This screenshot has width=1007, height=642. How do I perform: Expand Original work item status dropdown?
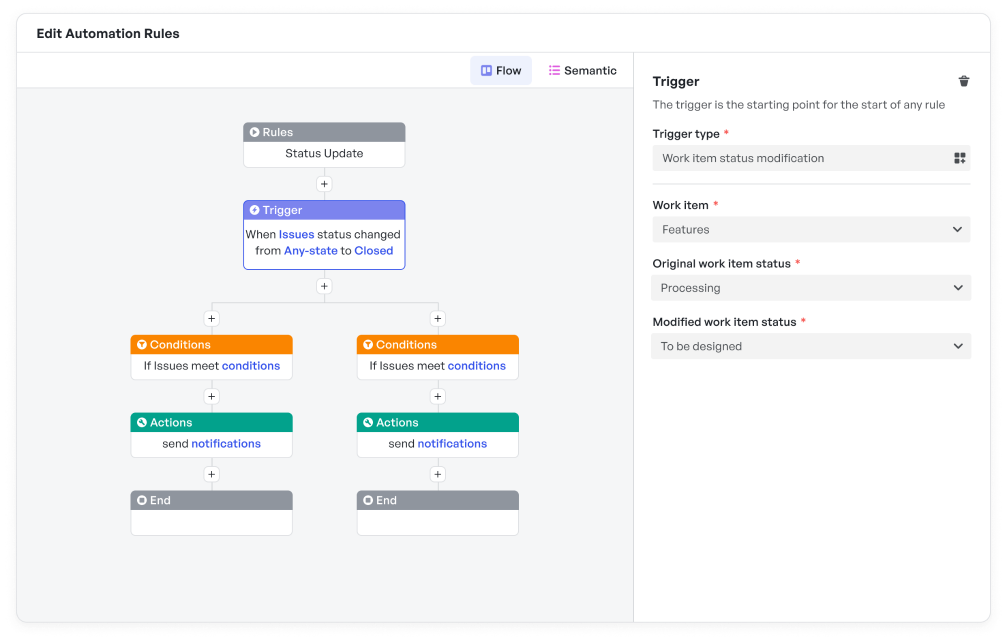(810, 288)
